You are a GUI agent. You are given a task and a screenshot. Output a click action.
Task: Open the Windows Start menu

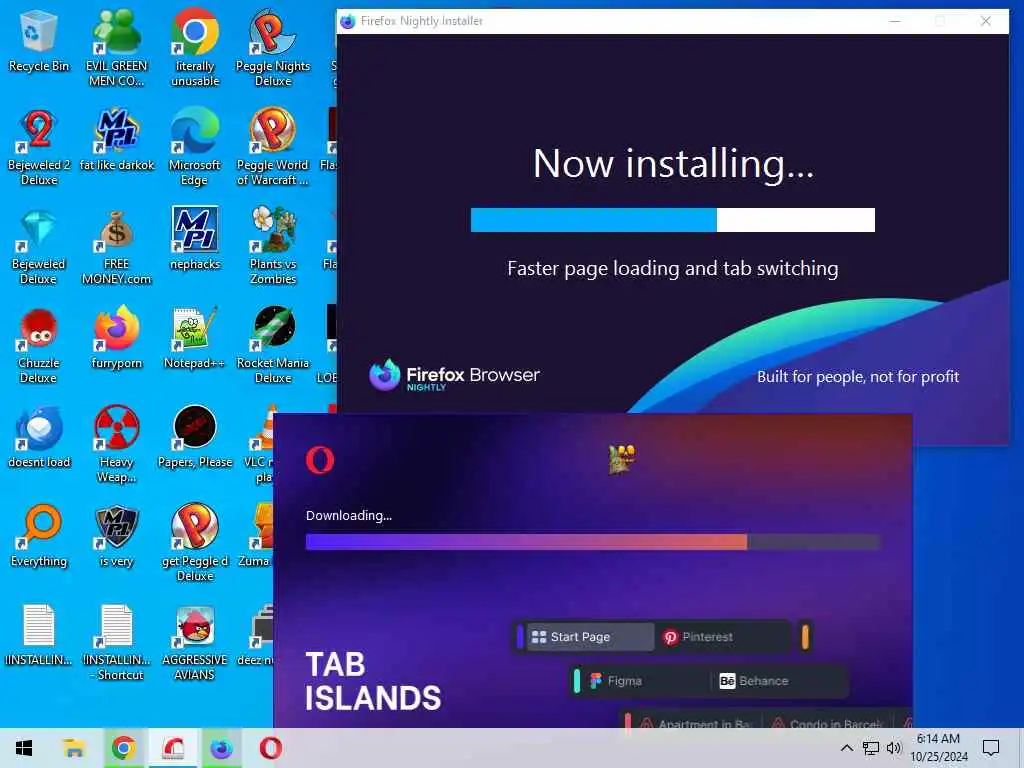tap(24, 748)
